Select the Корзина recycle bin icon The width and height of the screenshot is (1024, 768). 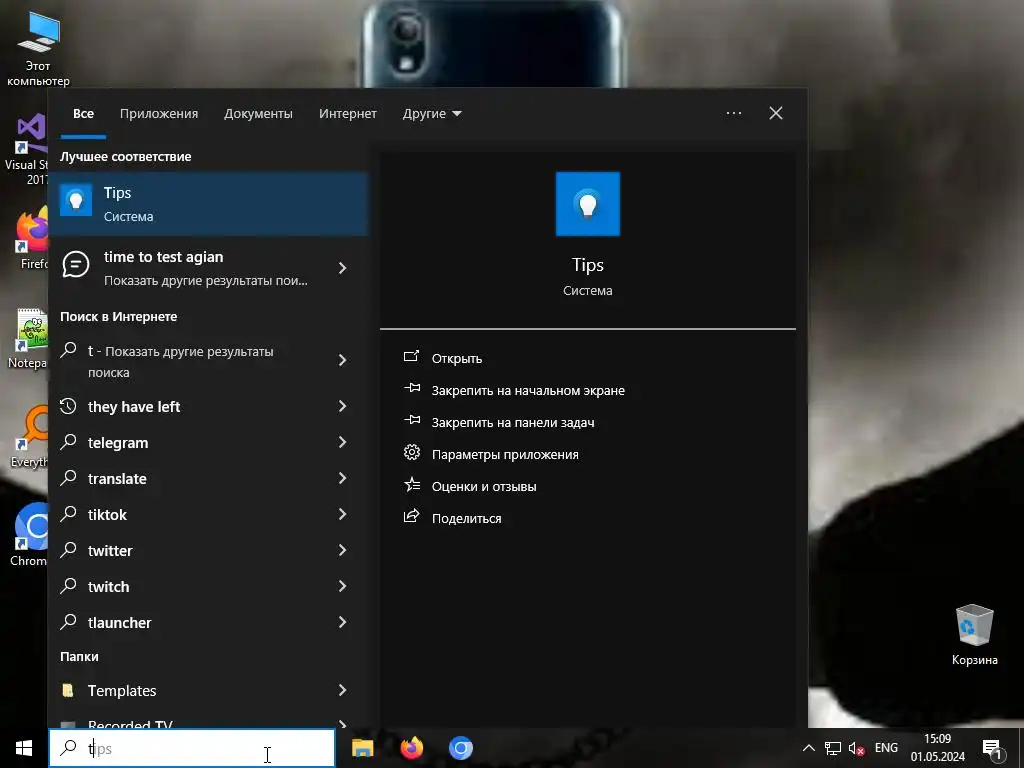pos(974,635)
